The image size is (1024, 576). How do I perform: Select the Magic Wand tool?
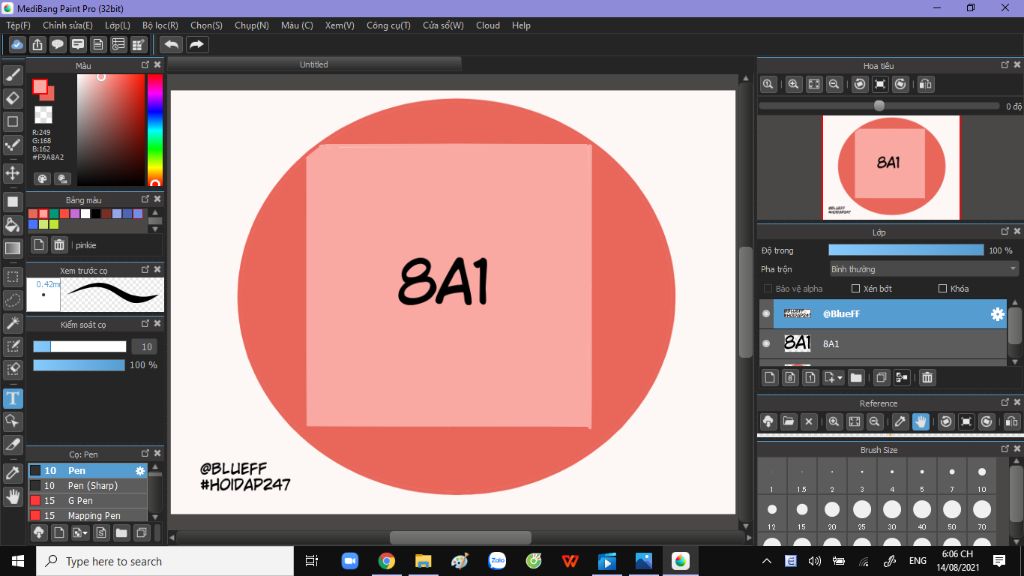click(x=12, y=323)
